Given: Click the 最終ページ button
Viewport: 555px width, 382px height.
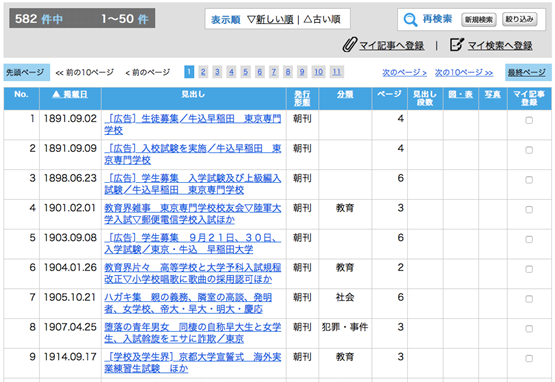Looking at the screenshot, I should 528,72.
